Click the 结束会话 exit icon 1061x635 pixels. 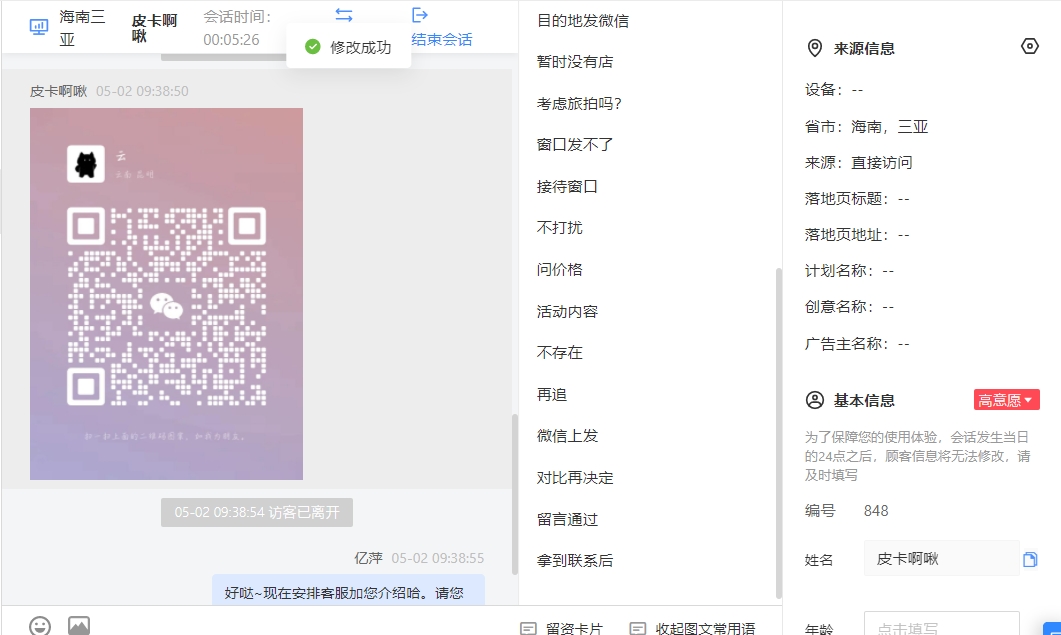point(420,15)
